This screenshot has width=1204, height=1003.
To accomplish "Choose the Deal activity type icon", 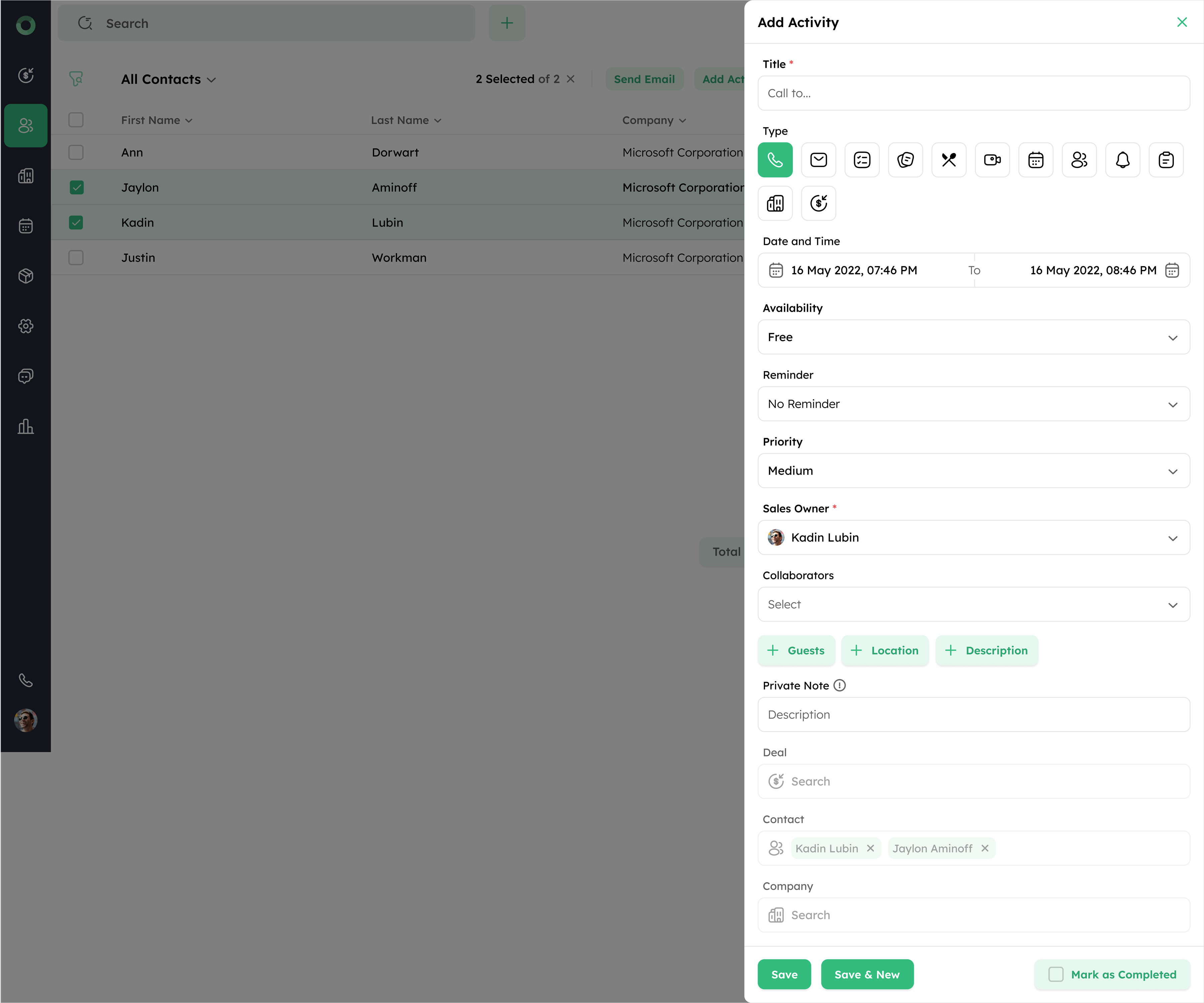I will [818, 203].
